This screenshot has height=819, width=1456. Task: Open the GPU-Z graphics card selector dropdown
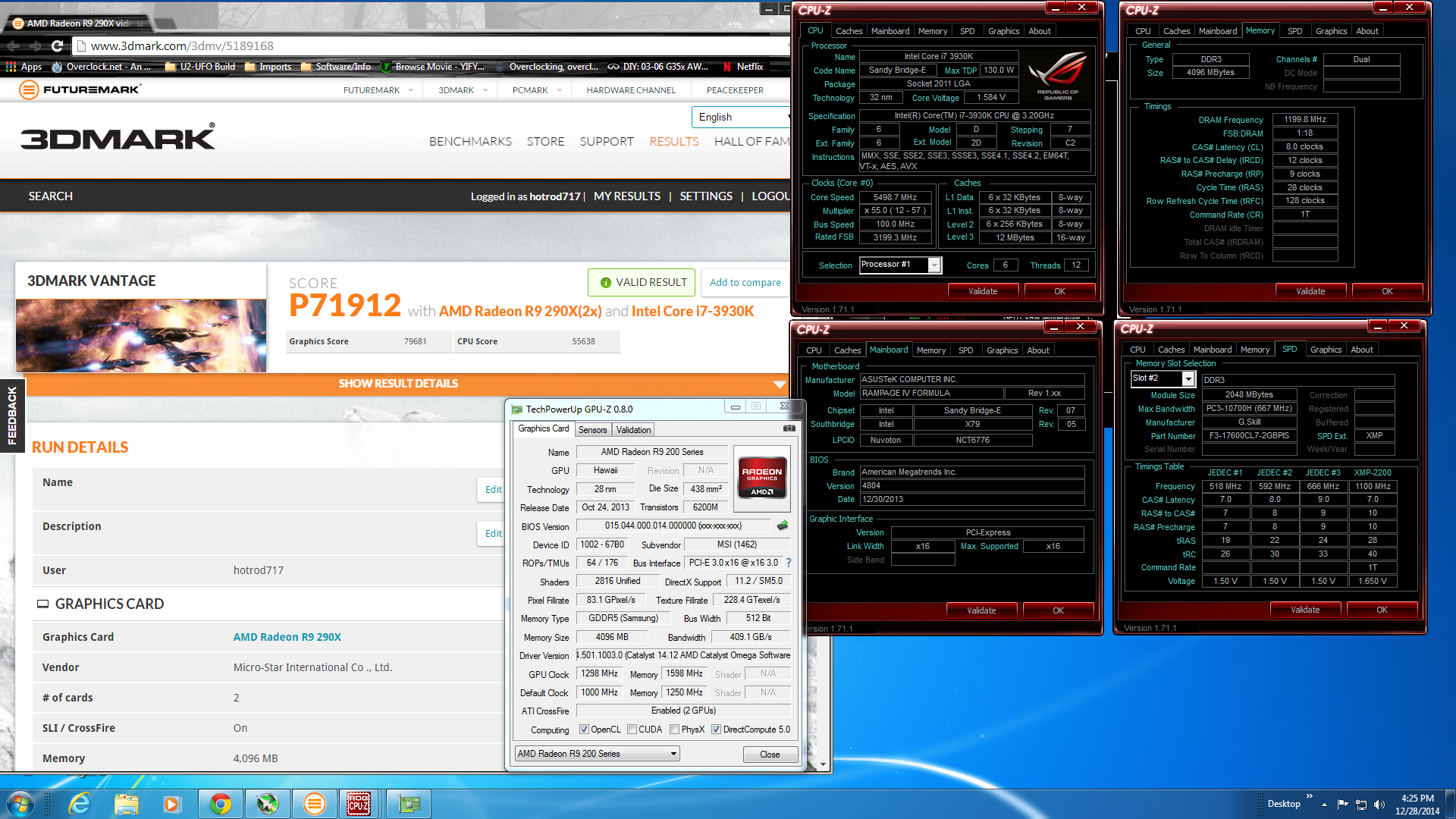(x=597, y=754)
